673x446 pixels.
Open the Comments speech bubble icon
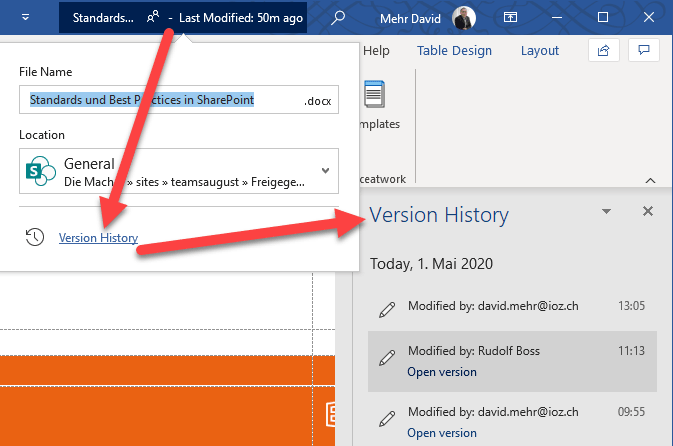pos(645,50)
